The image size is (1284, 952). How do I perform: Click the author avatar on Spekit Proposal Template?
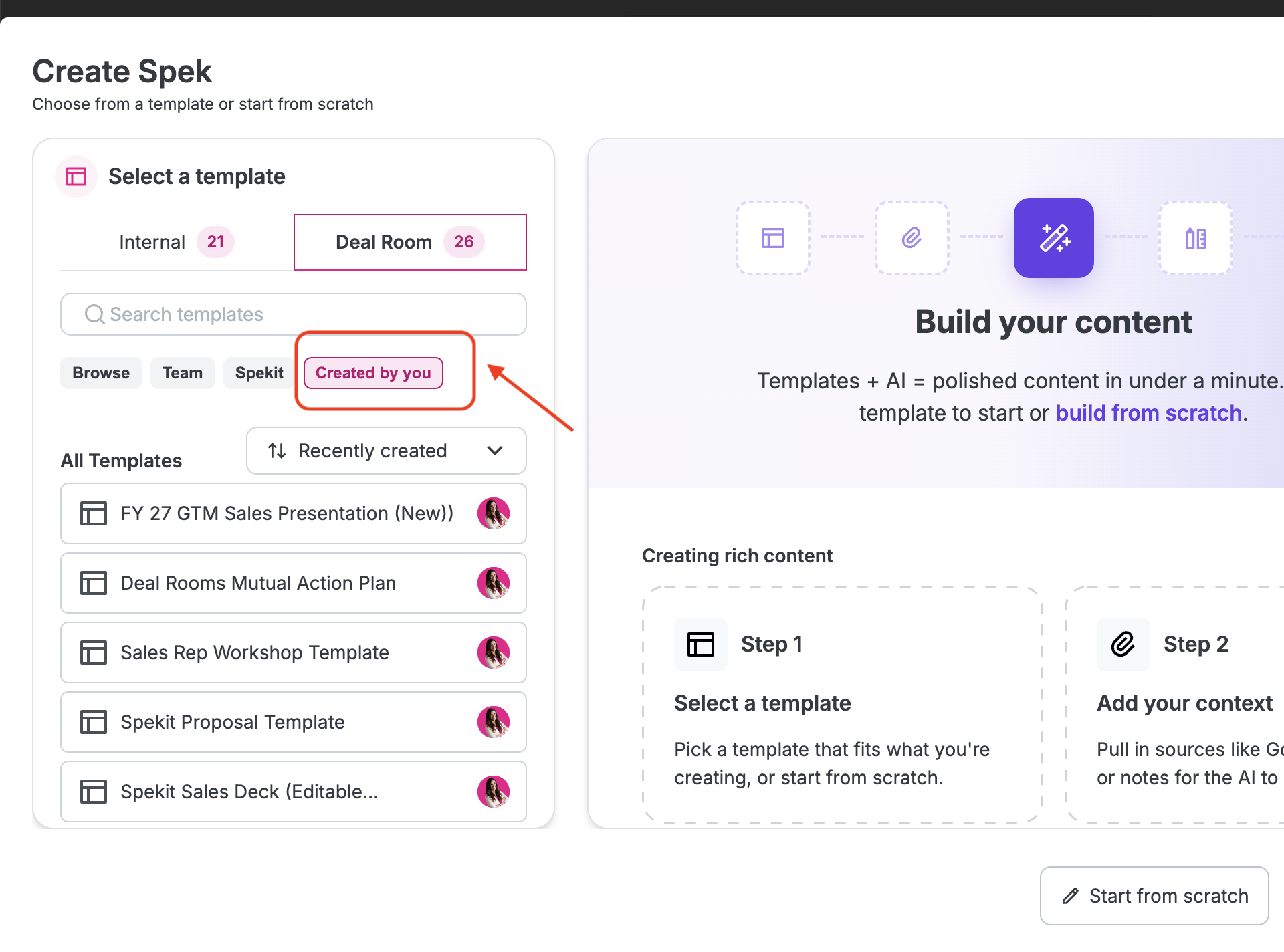494,722
